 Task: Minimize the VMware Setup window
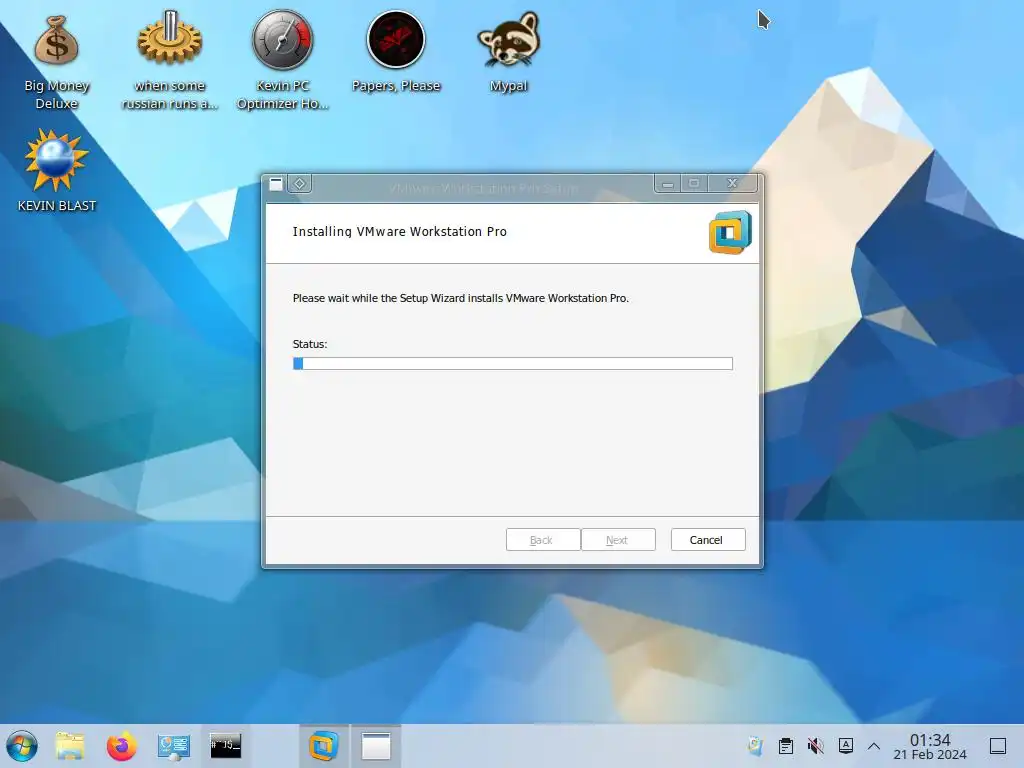667,184
